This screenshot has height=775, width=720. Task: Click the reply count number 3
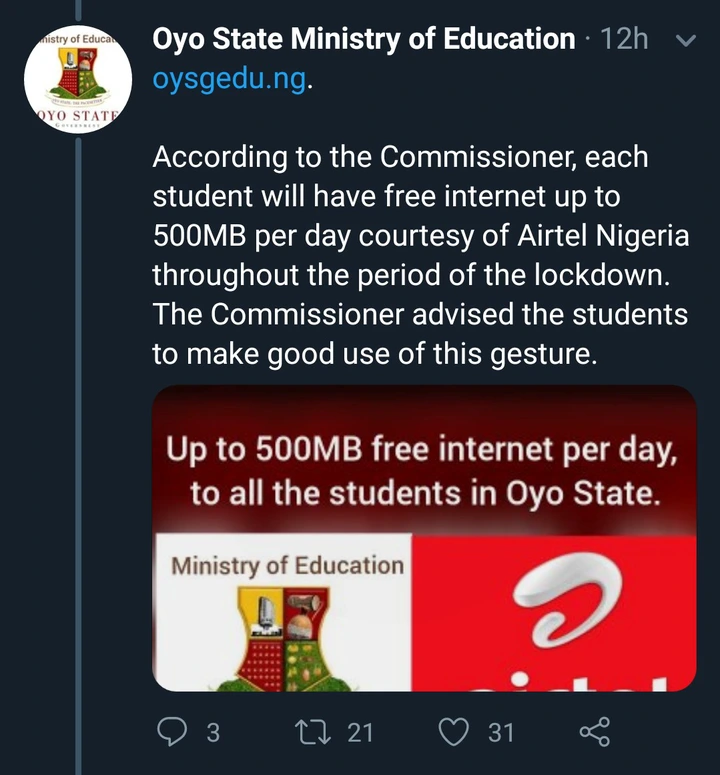(x=213, y=732)
